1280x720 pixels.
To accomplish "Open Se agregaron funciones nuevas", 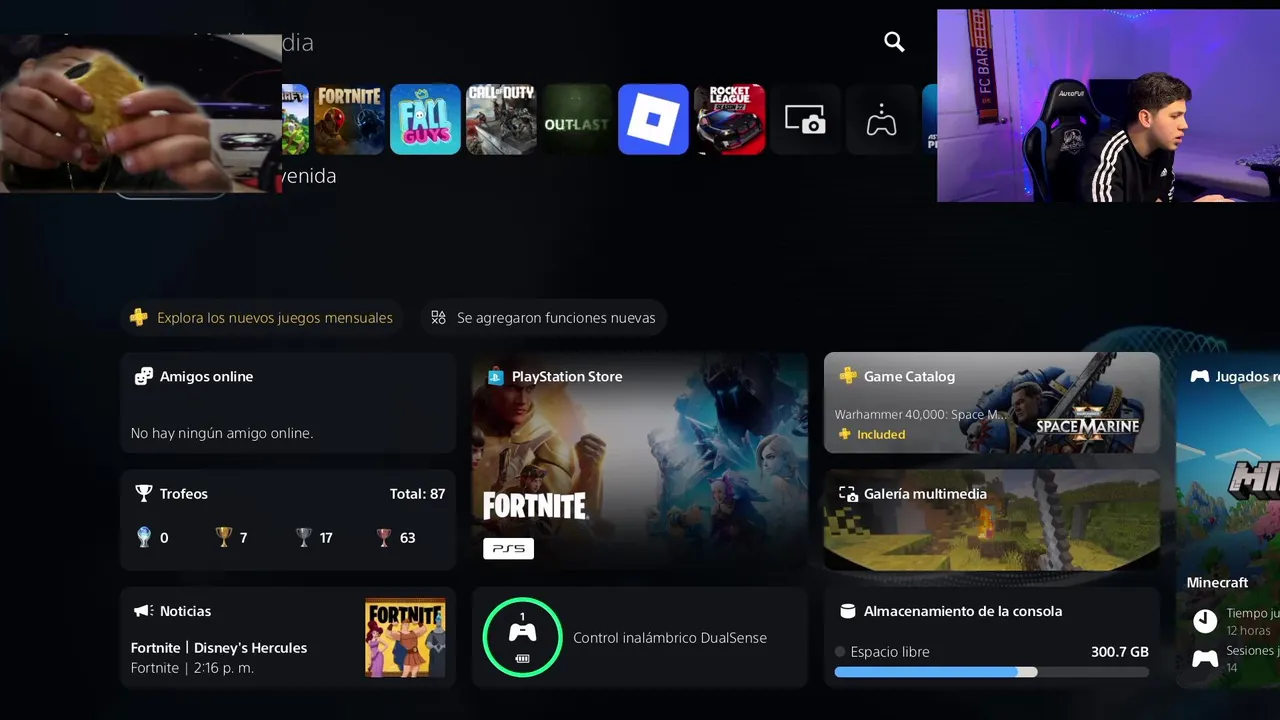I will pos(544,318).
